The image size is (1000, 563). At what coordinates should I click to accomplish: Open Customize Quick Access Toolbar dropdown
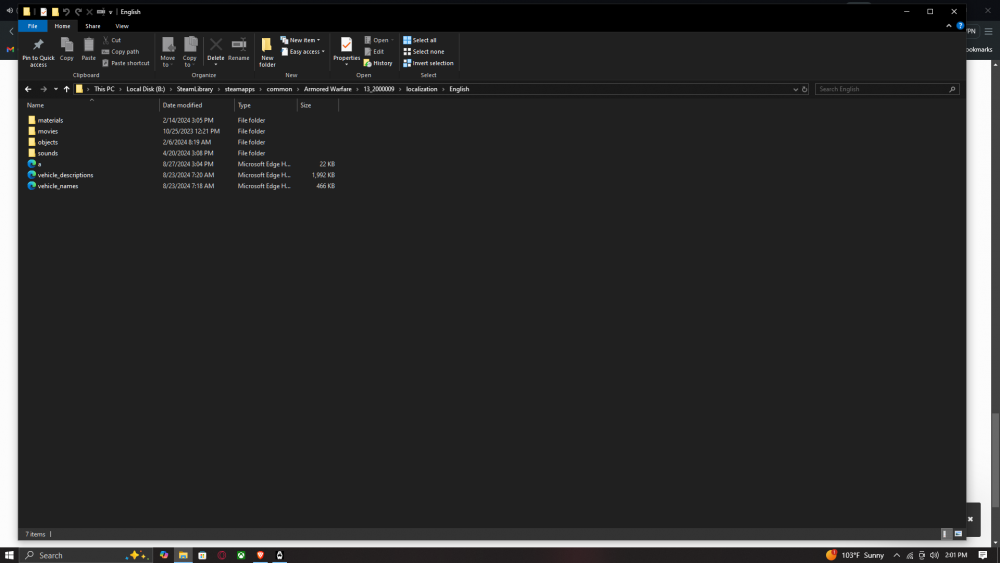(x=110, y=12)
